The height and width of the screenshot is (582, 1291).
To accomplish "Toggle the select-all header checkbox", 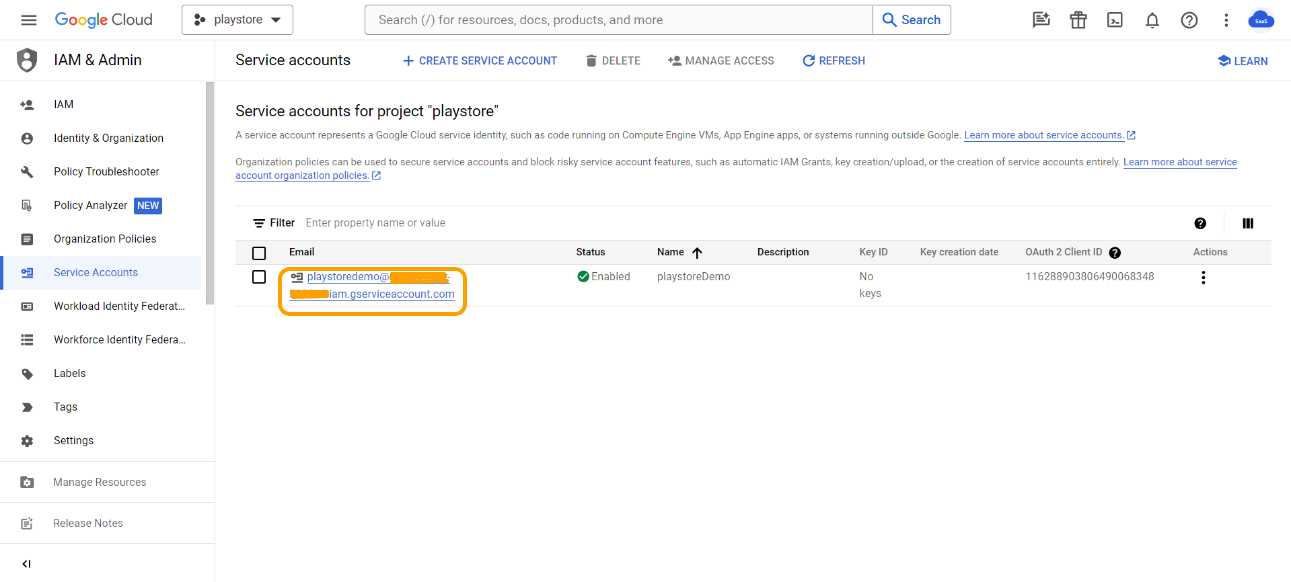I will 259,253.
